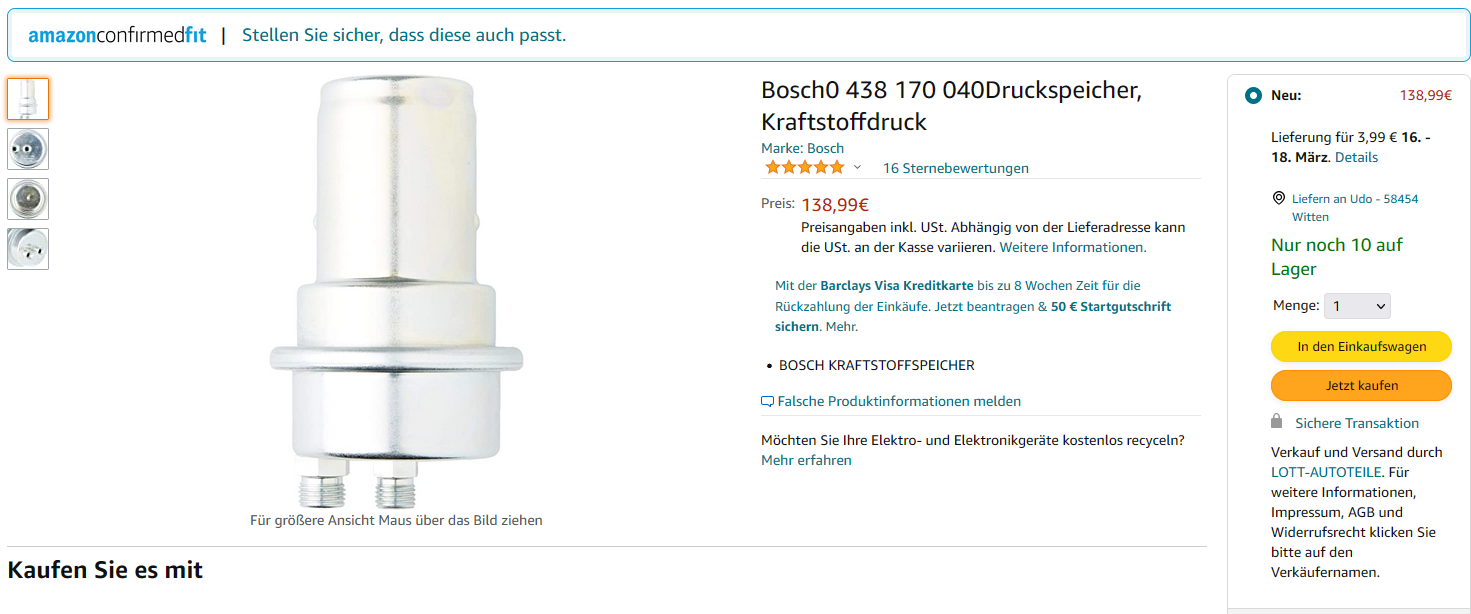Viewport: 1471px width, 614px height.
Task: Select the Neu radio button
Action: 1253,96
